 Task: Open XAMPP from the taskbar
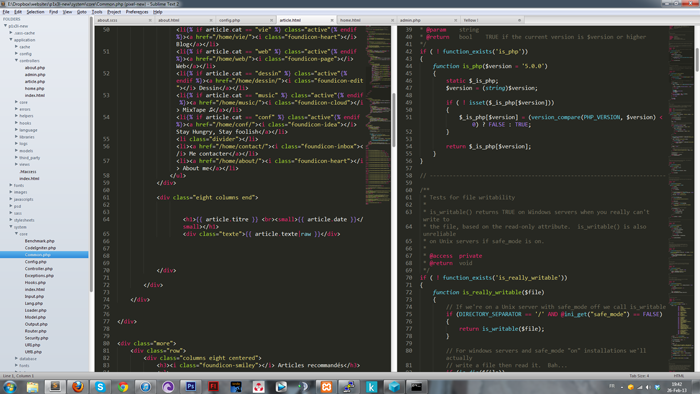point(326,386)
